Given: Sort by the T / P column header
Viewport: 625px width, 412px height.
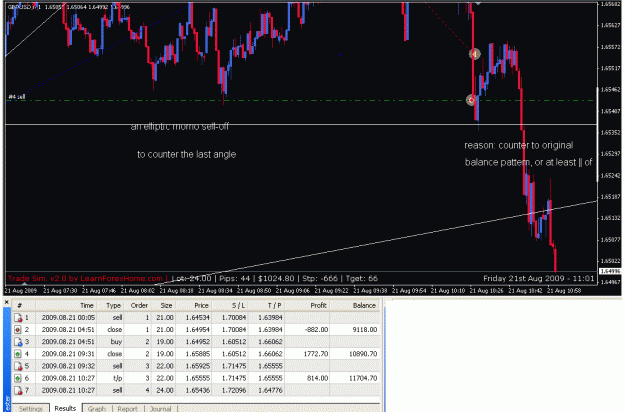Looking at the screenshot, I should pyautogui.click(x=267, y=306).
